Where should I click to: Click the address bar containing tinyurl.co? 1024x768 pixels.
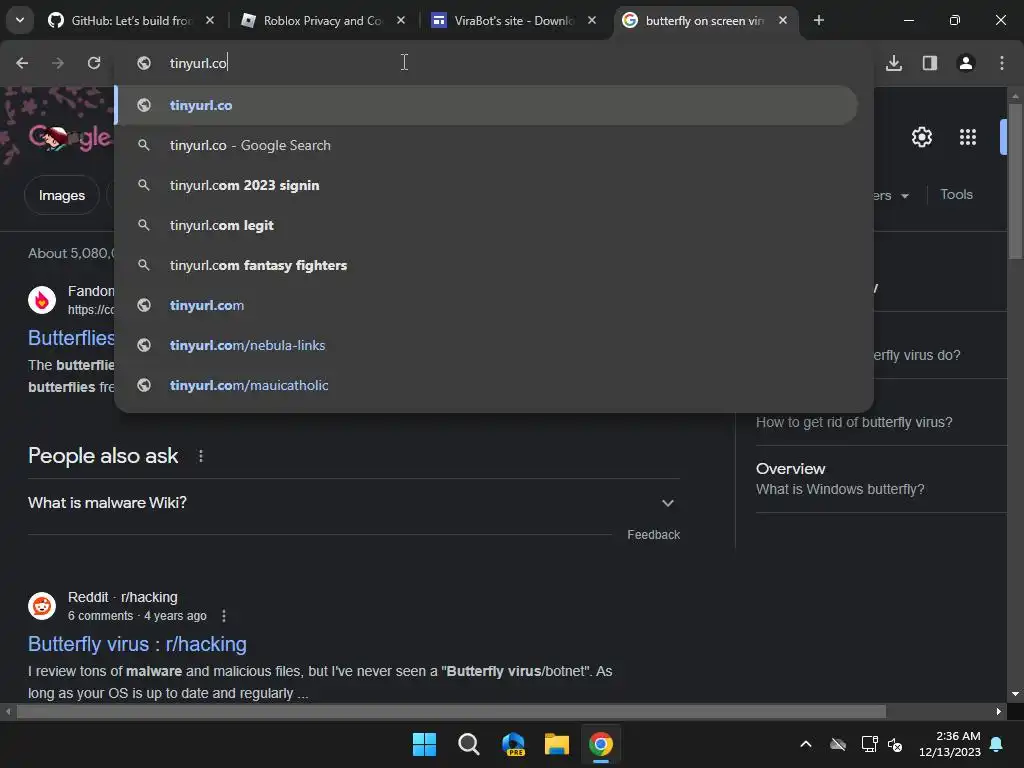[x=493, y=63]
